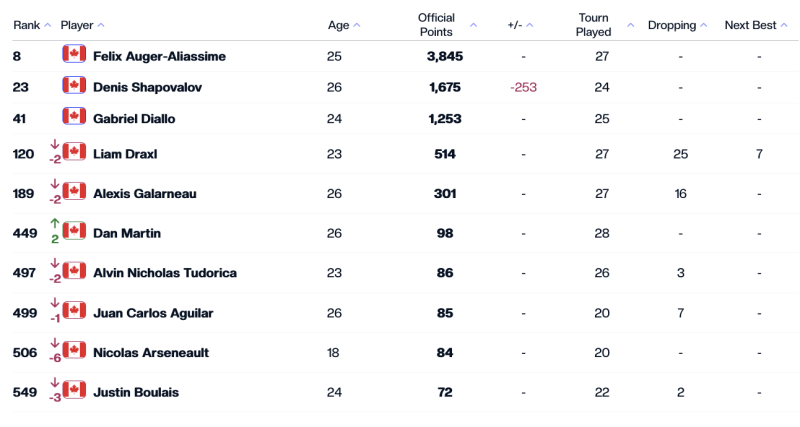Open Alvin Nicholas Tudorica's profile link

pos(164,272)
